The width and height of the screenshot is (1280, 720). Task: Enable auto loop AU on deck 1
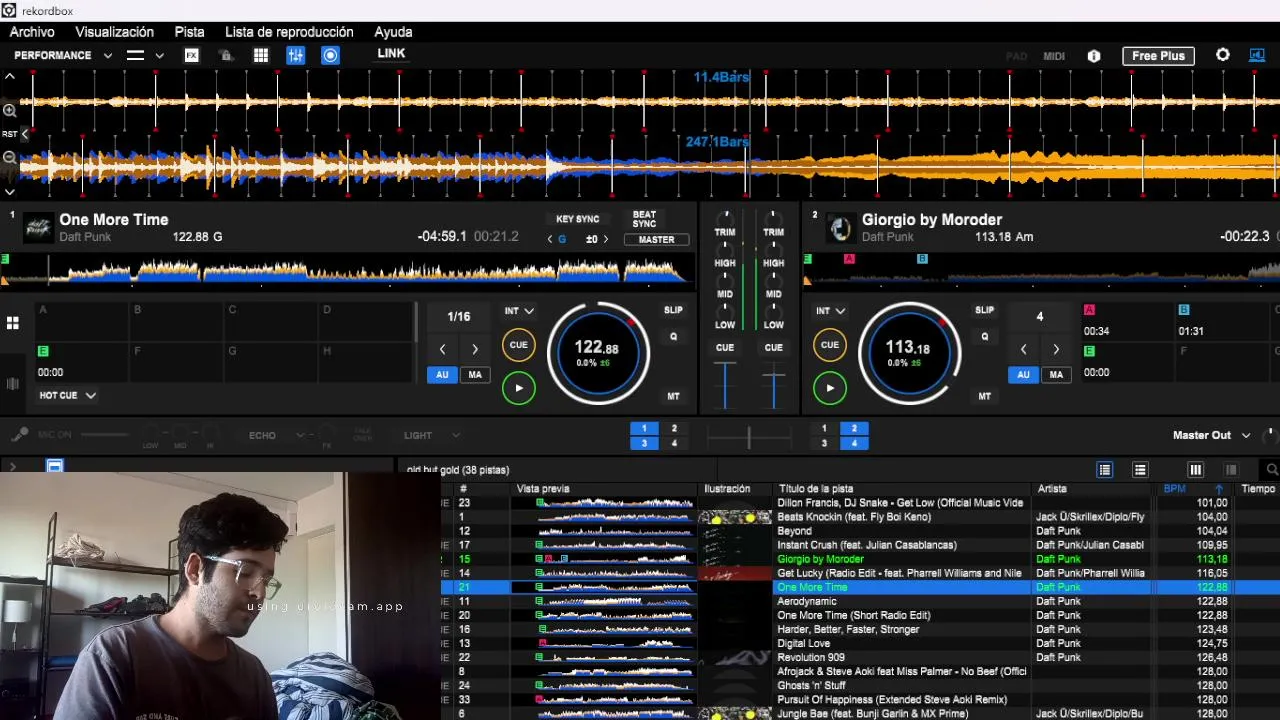442,375
